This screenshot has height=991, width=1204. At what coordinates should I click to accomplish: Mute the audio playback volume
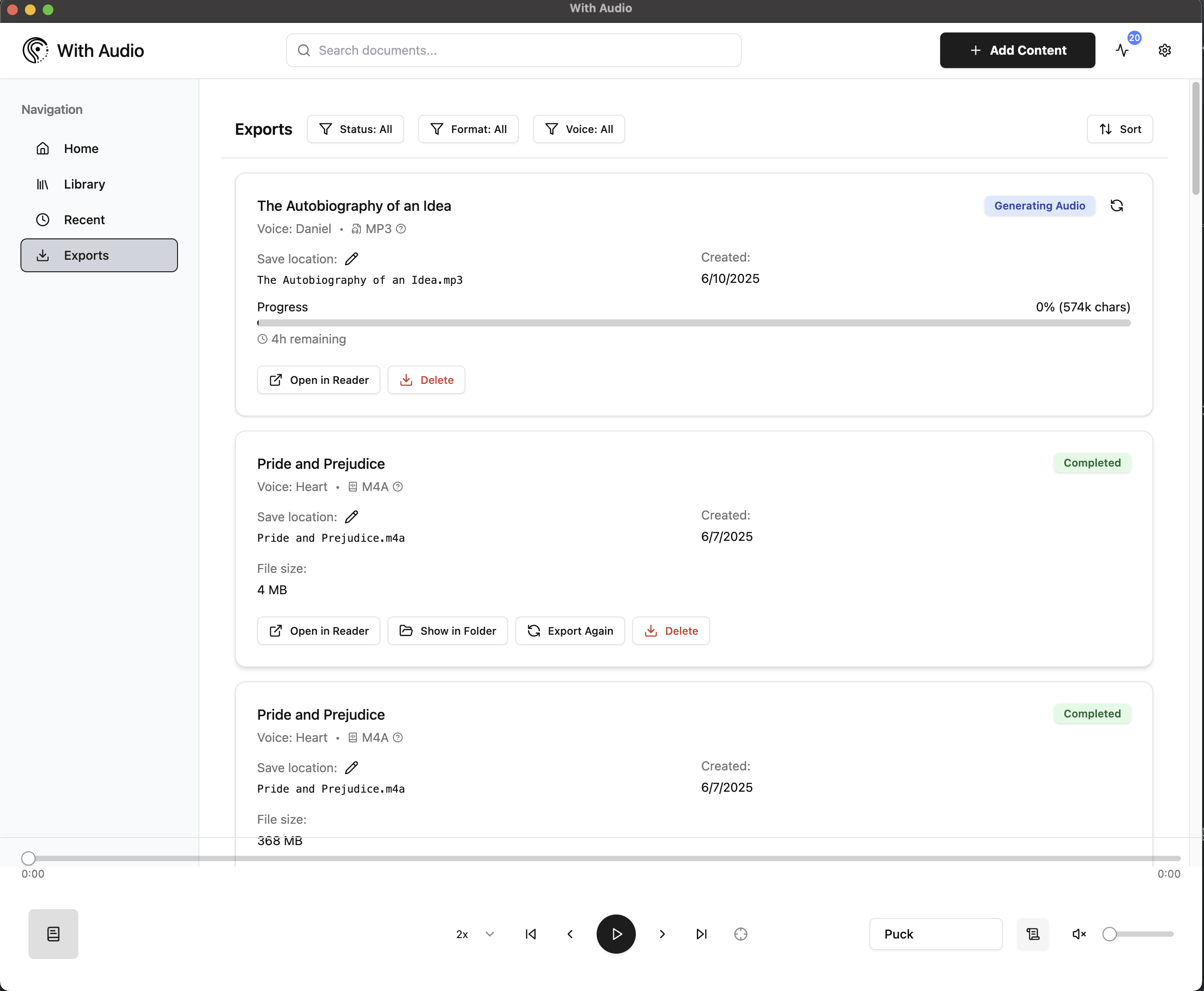(1079, 934)
